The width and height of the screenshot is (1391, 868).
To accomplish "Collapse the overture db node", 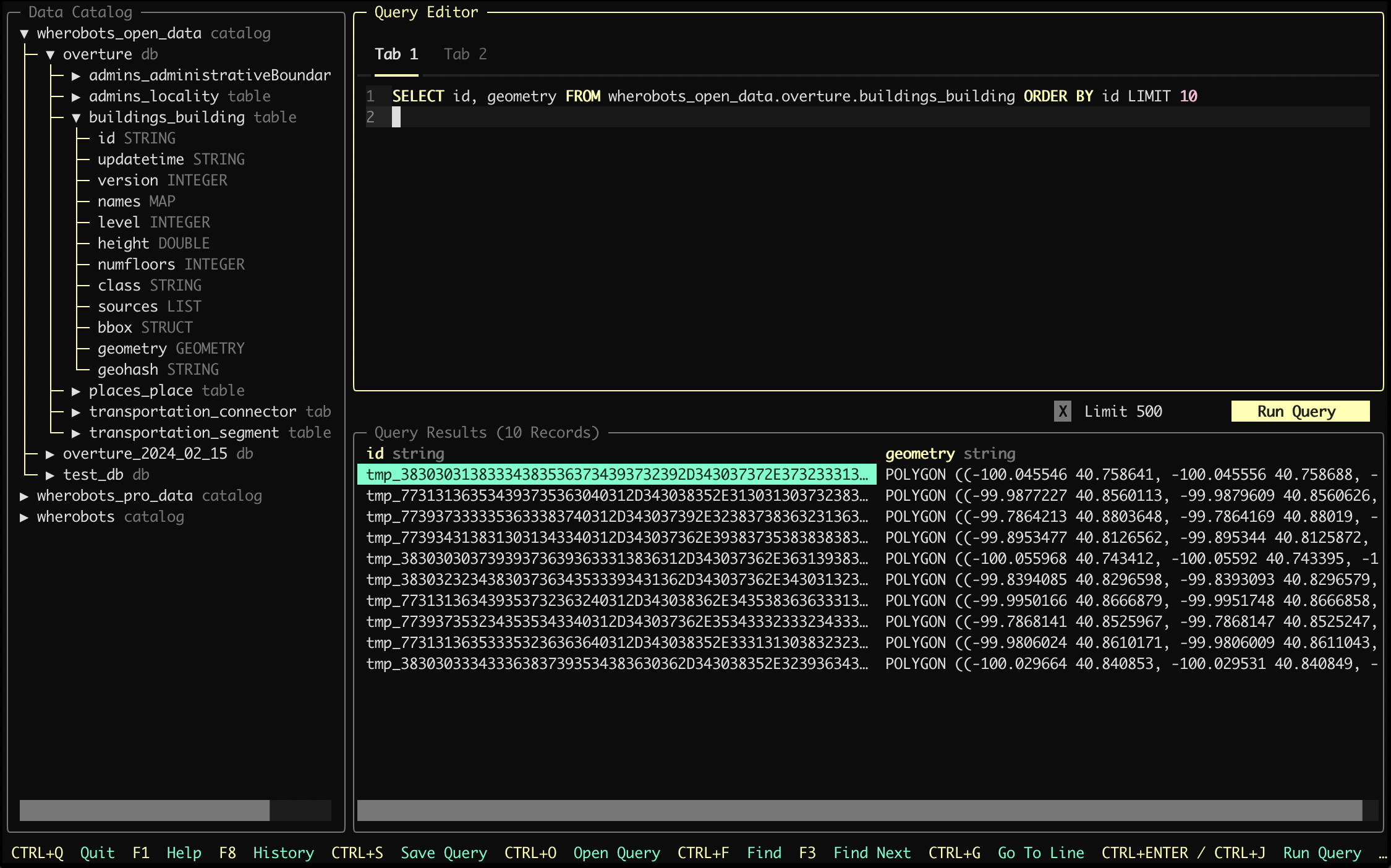I will coord(50,54).
